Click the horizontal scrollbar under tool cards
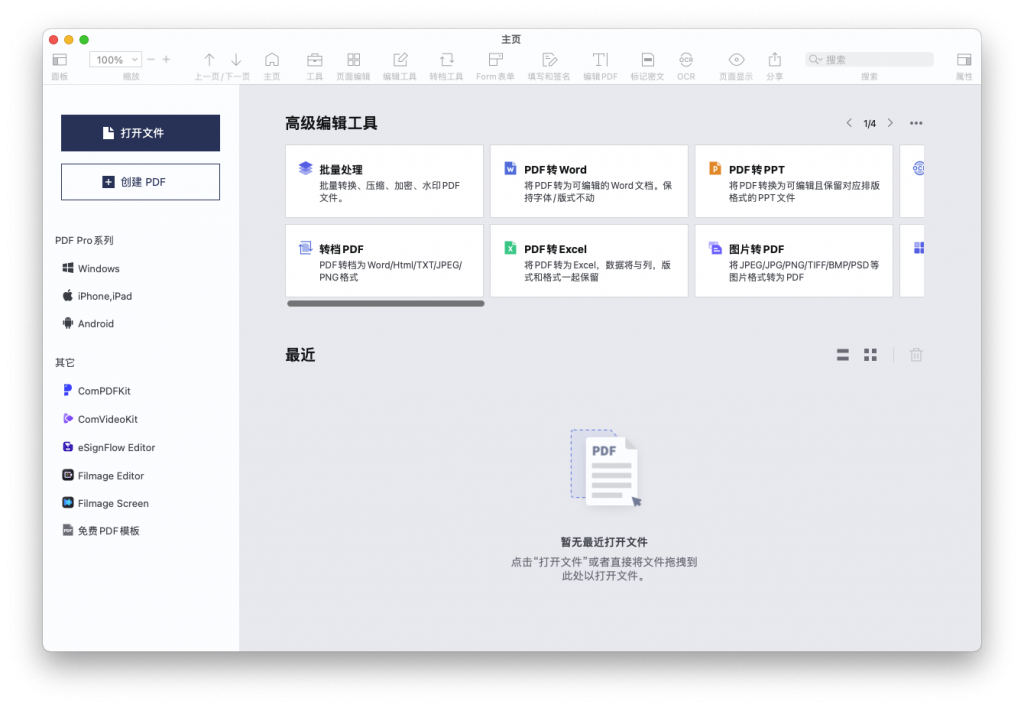The image size is (1024, 708). coord(385,303)
